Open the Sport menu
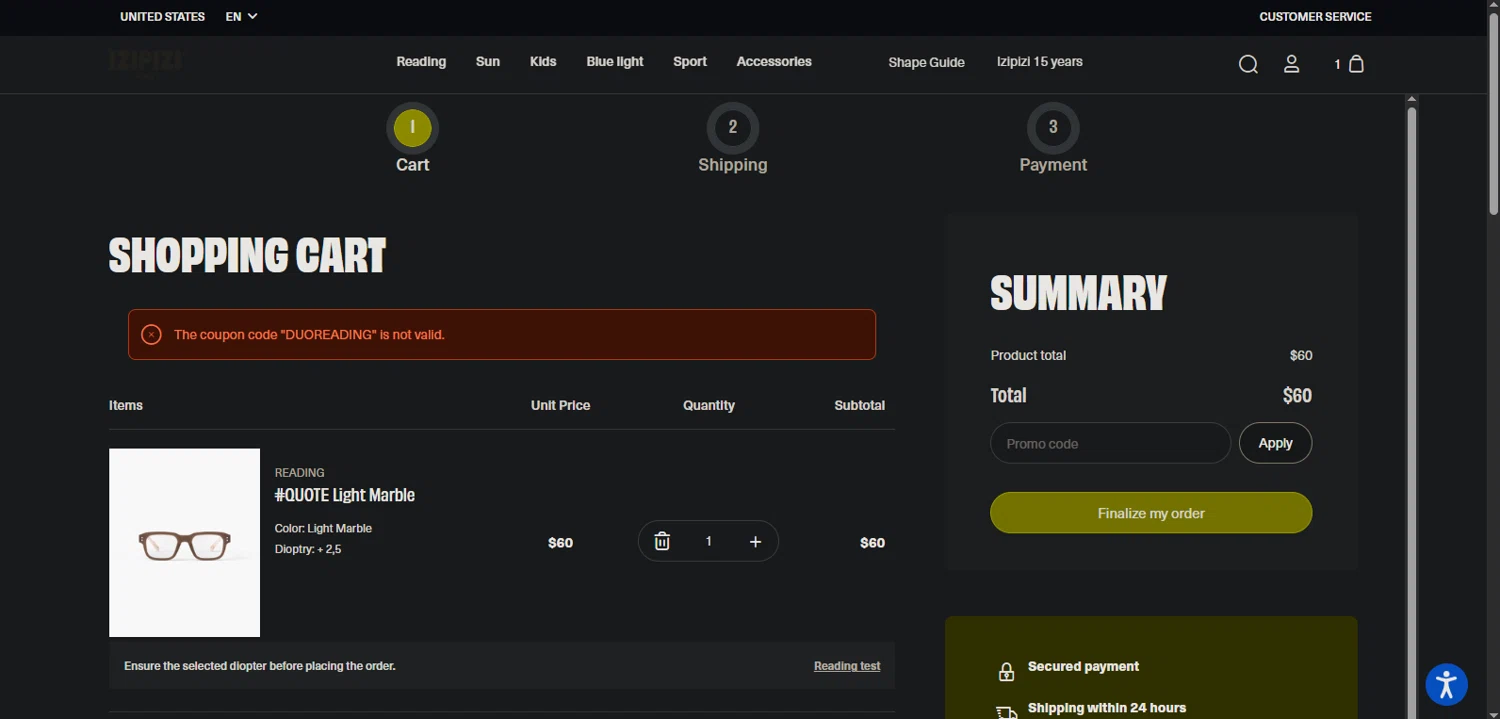The width and height of the screenshot is (1500, 719). [690, 62]
